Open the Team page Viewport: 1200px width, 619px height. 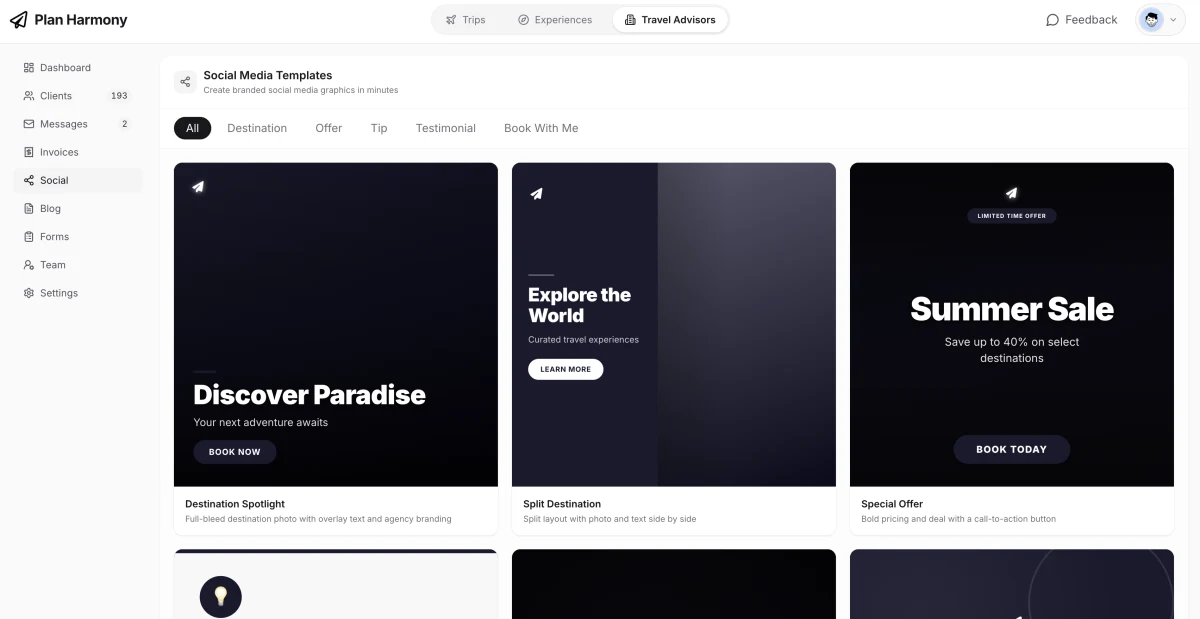click(78, 265)
